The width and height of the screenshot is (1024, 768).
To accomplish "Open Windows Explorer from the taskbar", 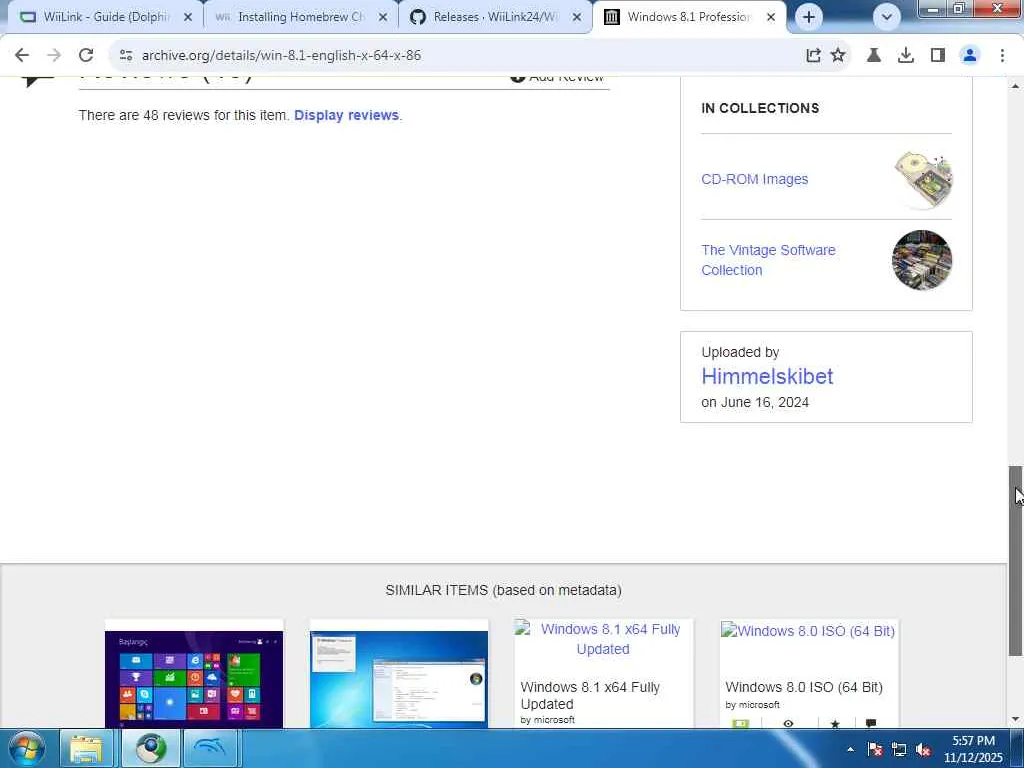I will click(x=86, y=749).
